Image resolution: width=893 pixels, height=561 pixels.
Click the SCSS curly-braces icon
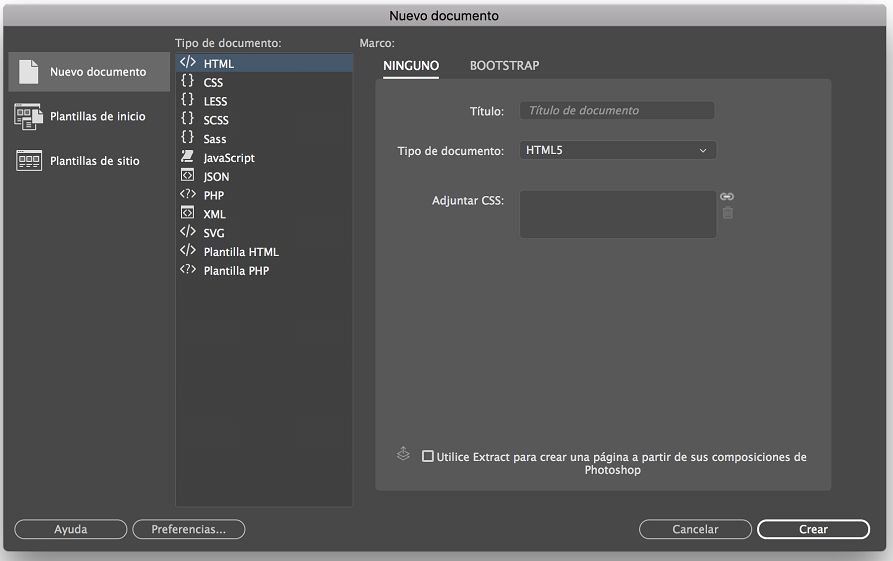click(187, 118)
